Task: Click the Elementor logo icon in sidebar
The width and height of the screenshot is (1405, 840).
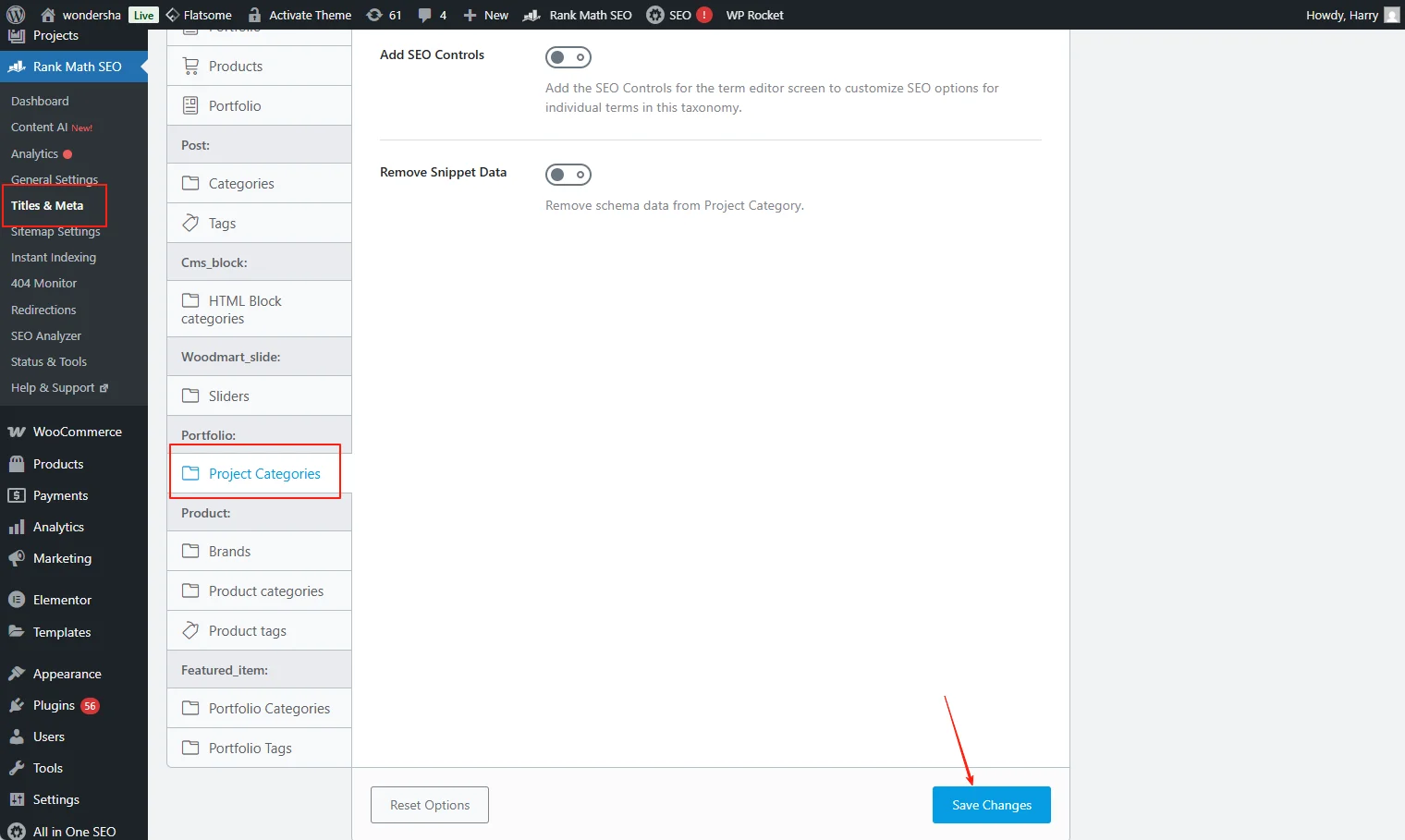Action: point(17,600)
